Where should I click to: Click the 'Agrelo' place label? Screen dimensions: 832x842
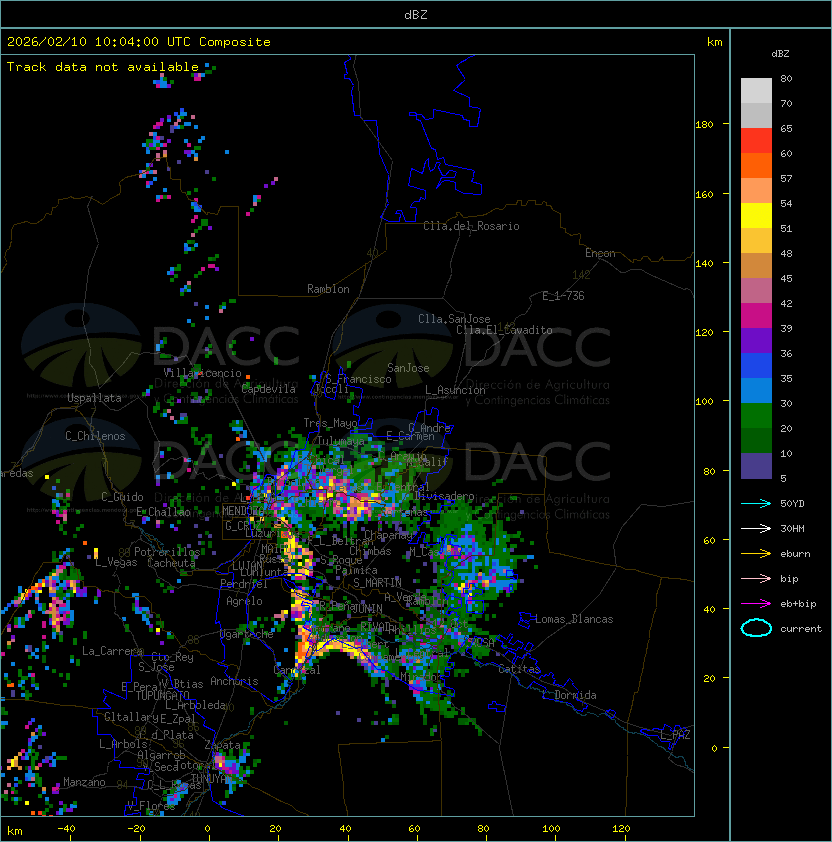click(244, 601)
